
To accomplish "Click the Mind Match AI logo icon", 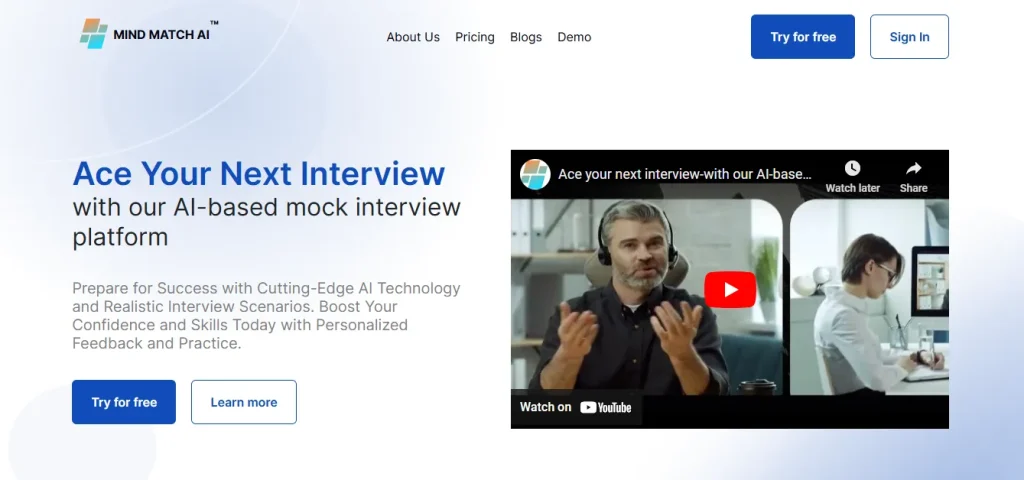I will click(93, 33).
